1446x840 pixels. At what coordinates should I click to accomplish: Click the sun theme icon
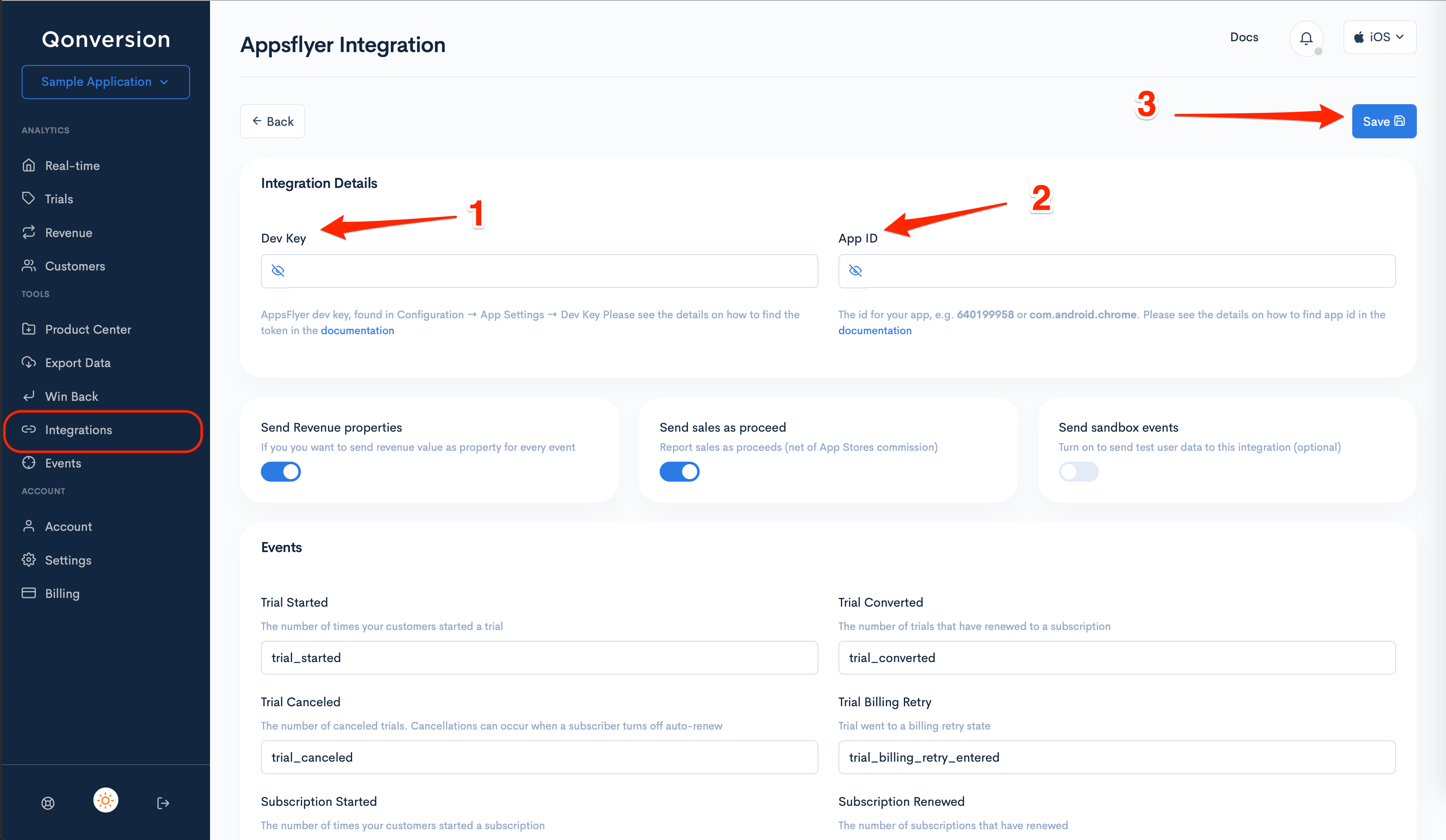click(x=105, y=800)
